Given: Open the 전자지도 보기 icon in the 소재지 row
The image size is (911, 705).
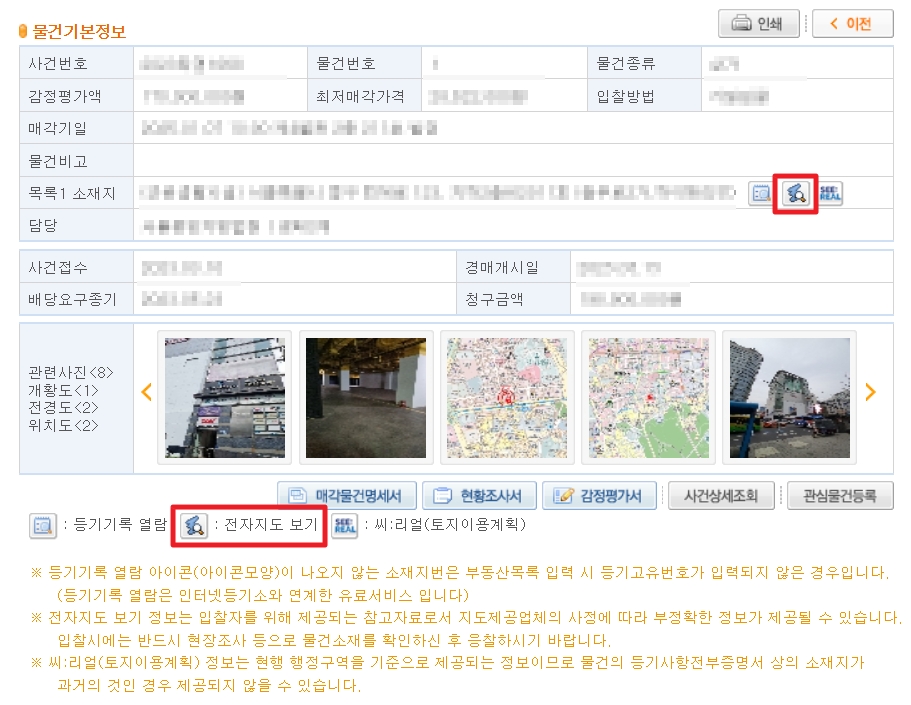Looking at the screenshot, I should [795, 193].
